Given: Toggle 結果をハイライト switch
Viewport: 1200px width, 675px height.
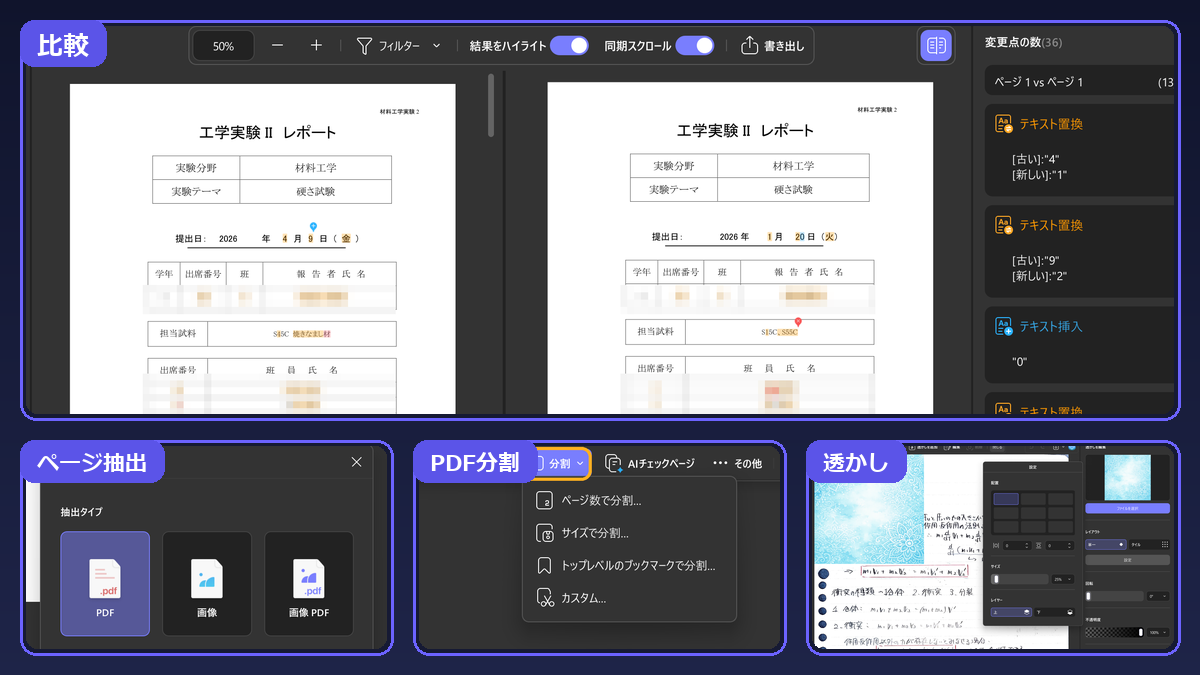Looking at the screenshot, I should [x=569, y=45].
